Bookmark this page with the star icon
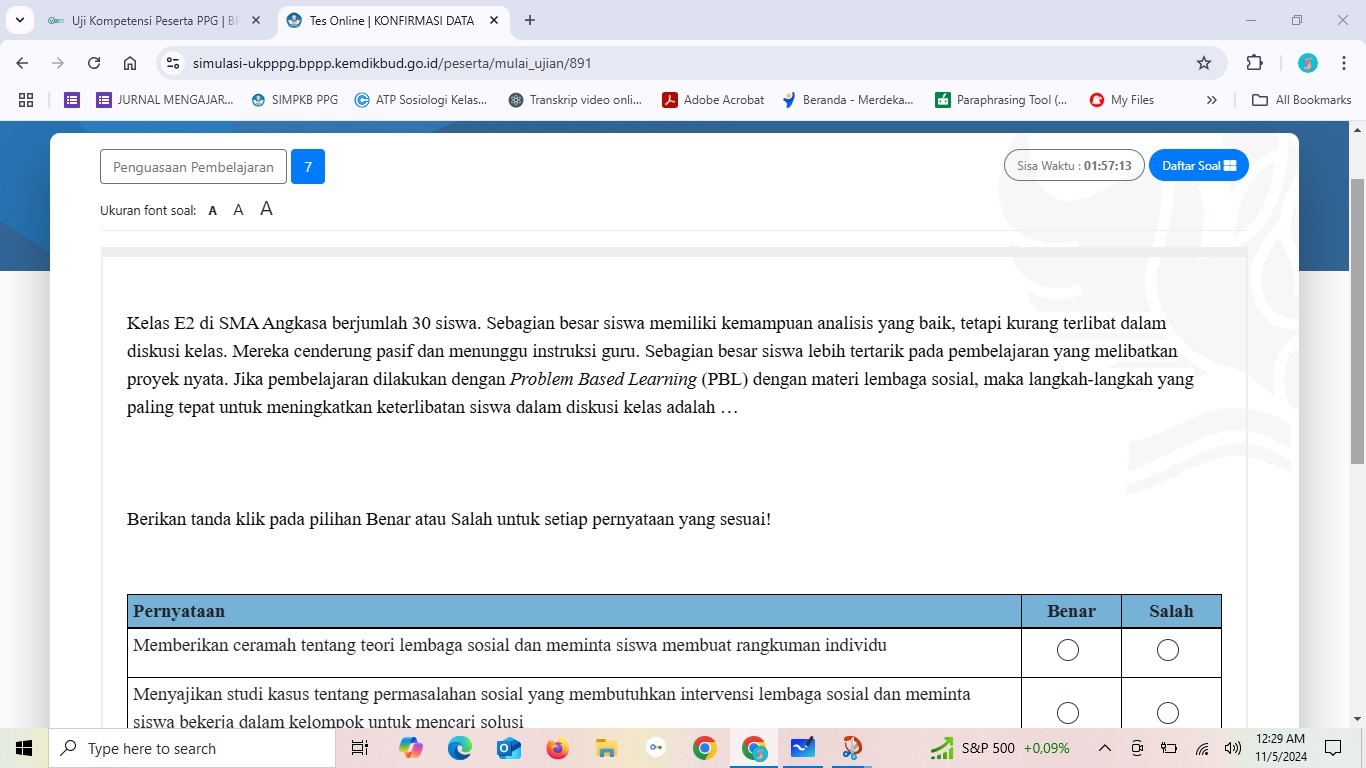This screenshot has width=1366, height=768. (x=1204, y=63)
